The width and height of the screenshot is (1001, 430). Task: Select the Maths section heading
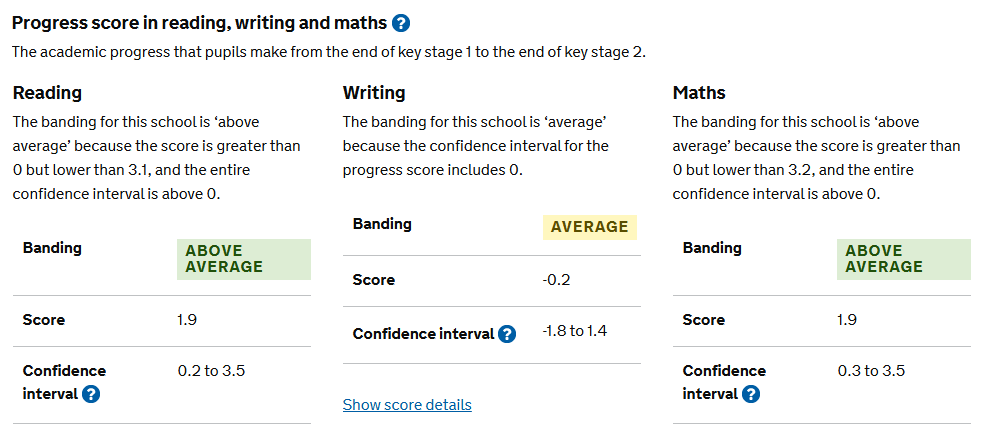(699, 93)
